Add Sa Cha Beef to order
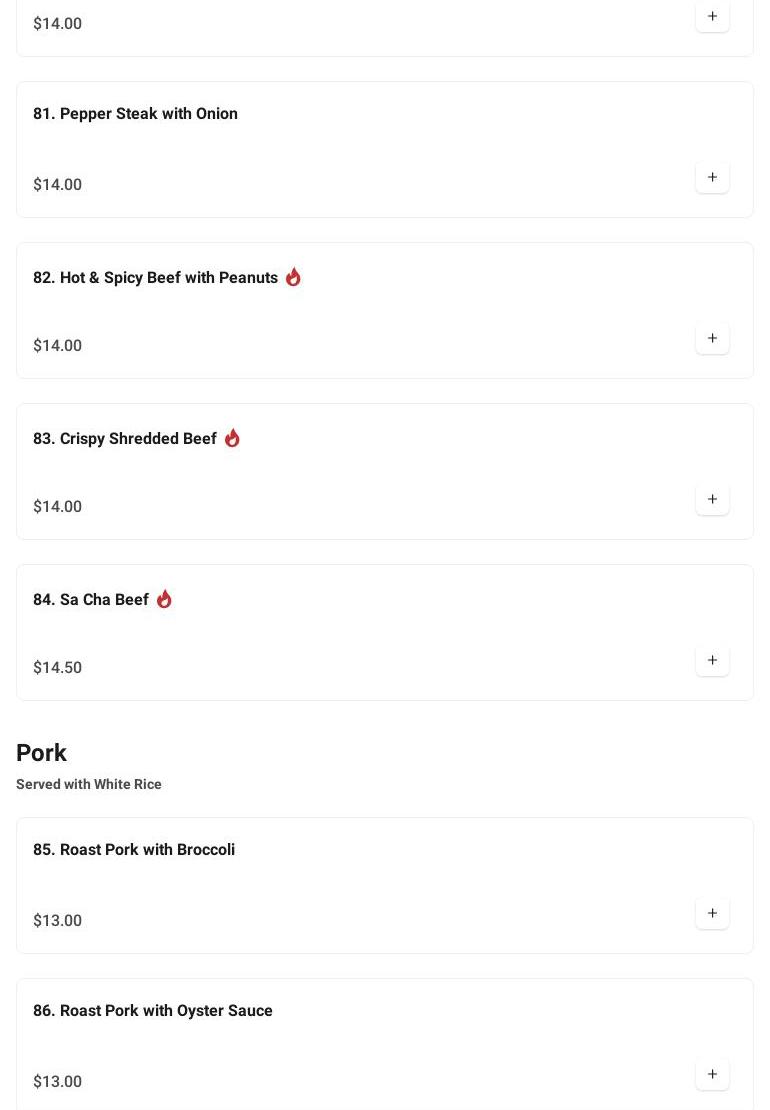This screenshot has width=770, height=1110. tap(712, 661)
